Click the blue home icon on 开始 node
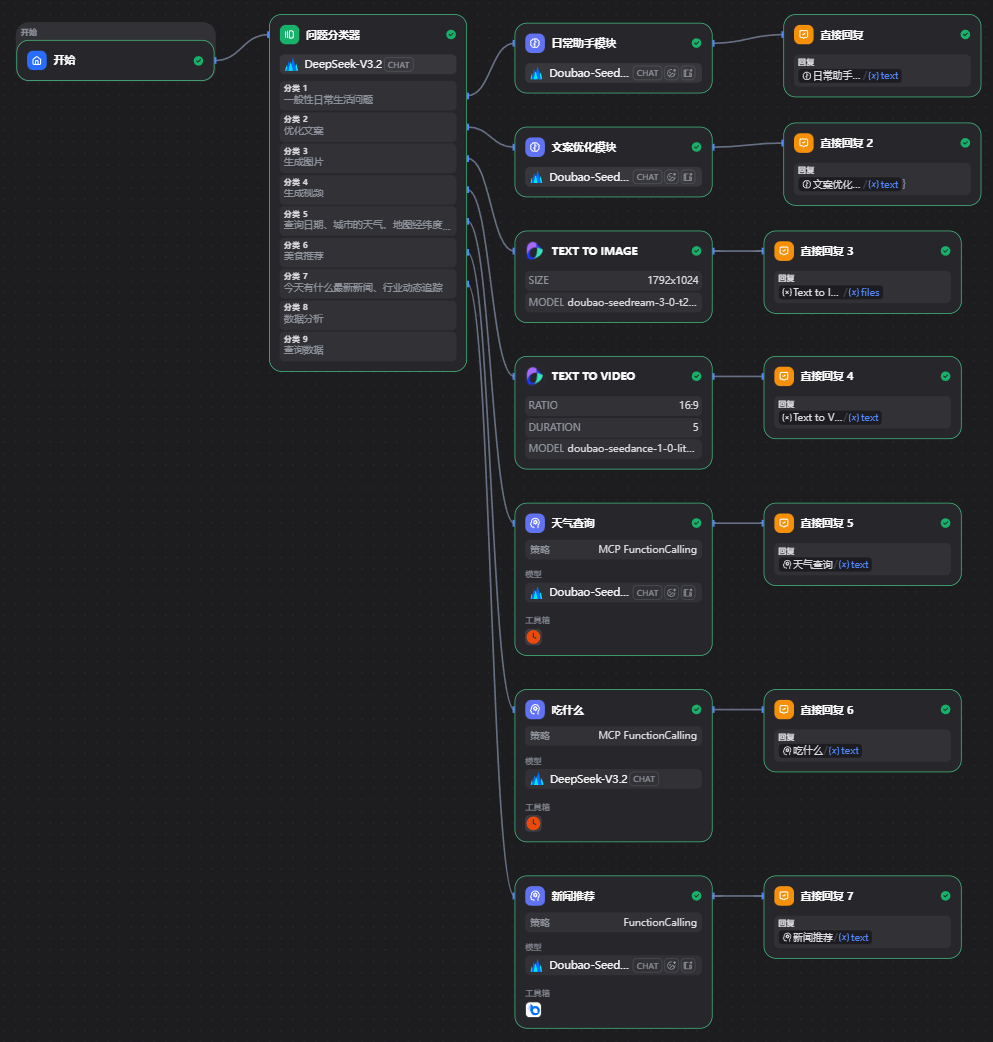The image size is (993, 1042). (x=37, y=60)
